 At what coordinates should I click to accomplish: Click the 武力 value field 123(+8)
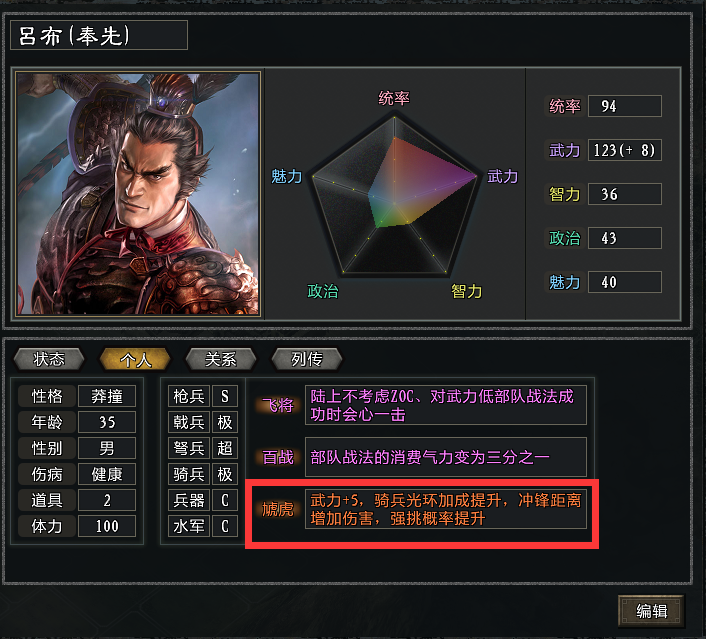tap(625, 150)
